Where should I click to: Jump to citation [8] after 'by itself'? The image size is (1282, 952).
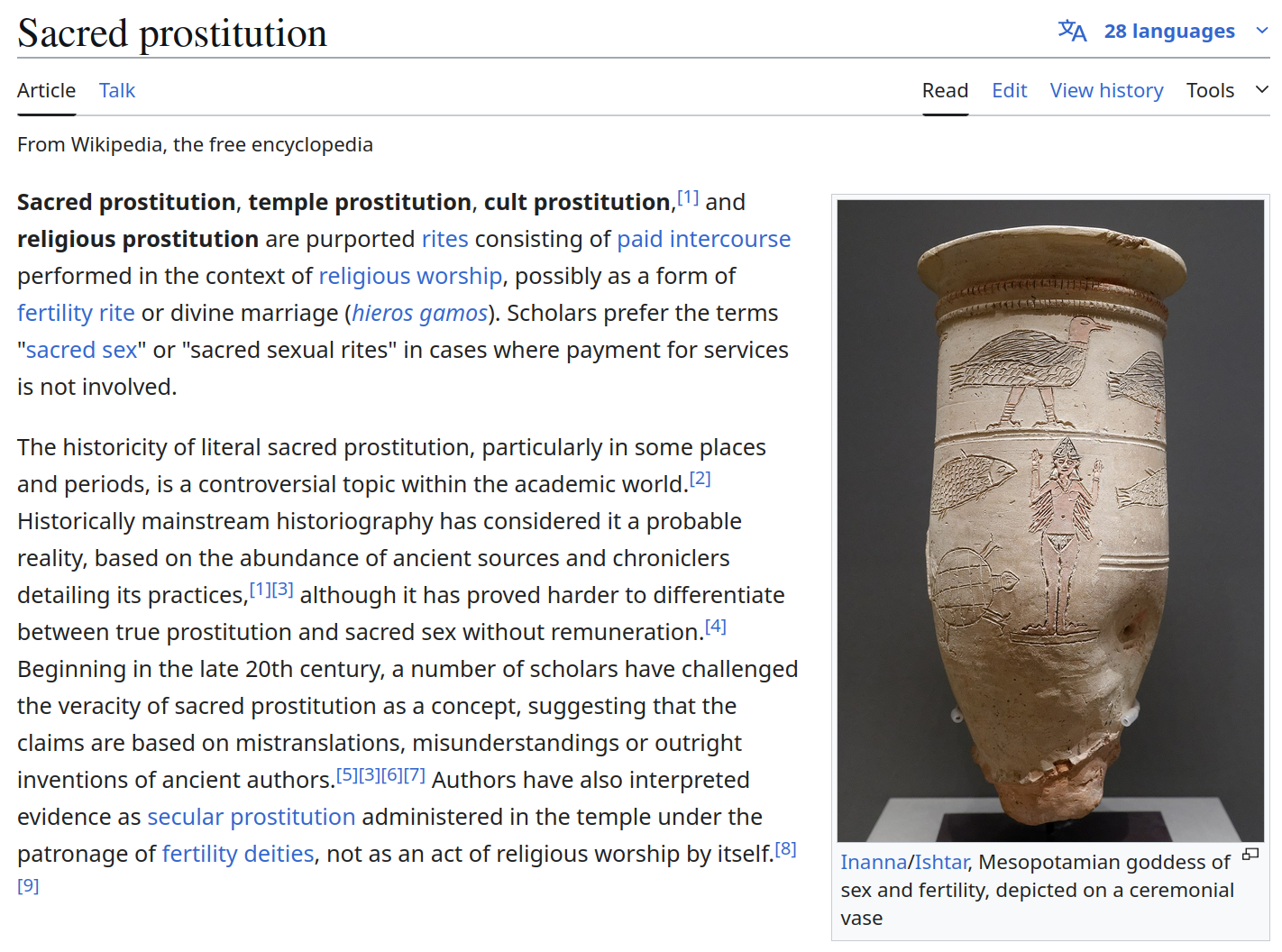[x=785, y=848]
